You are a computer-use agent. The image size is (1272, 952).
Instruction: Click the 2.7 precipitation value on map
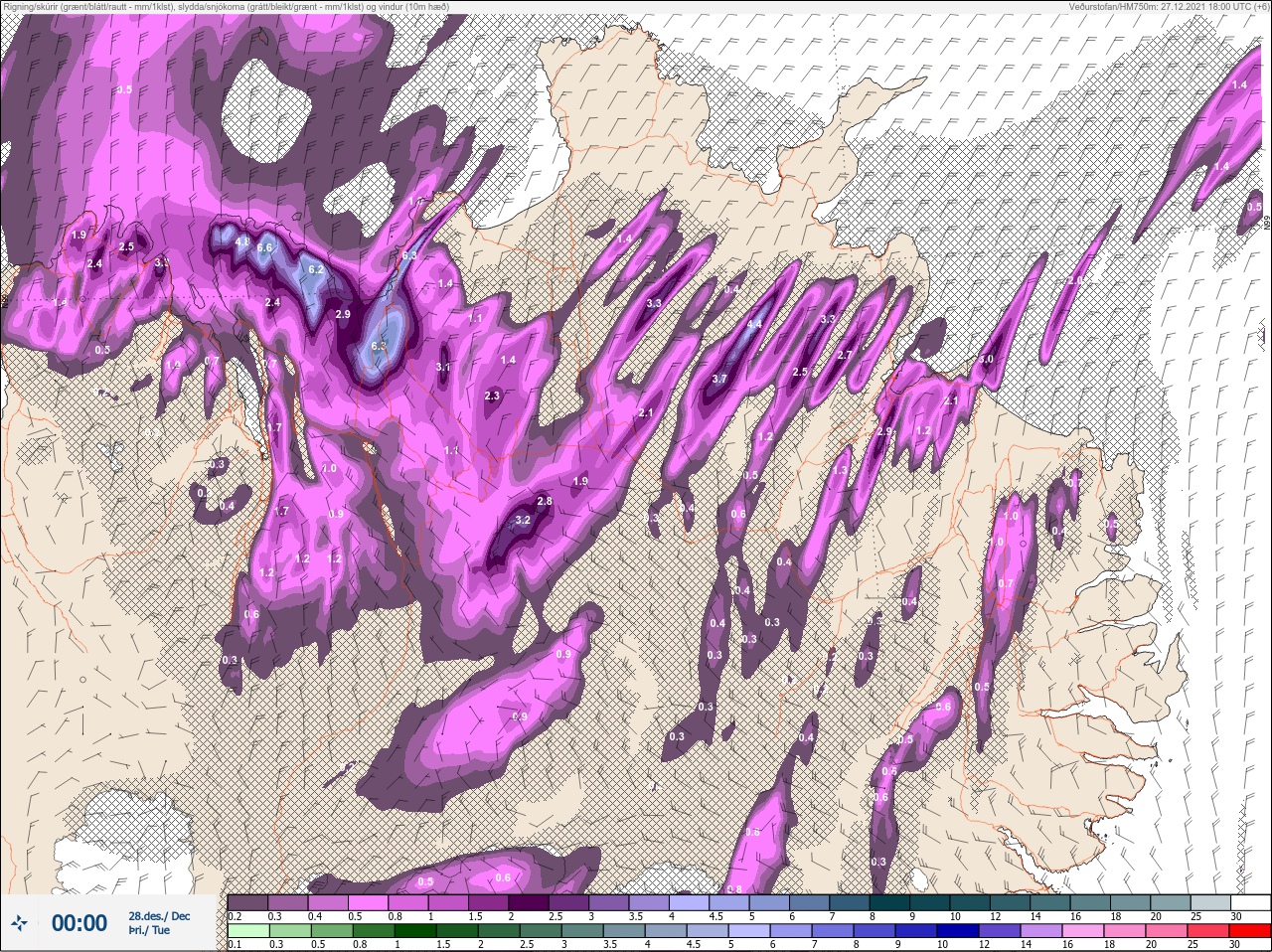pyautogui.click(x=845, y=355)
